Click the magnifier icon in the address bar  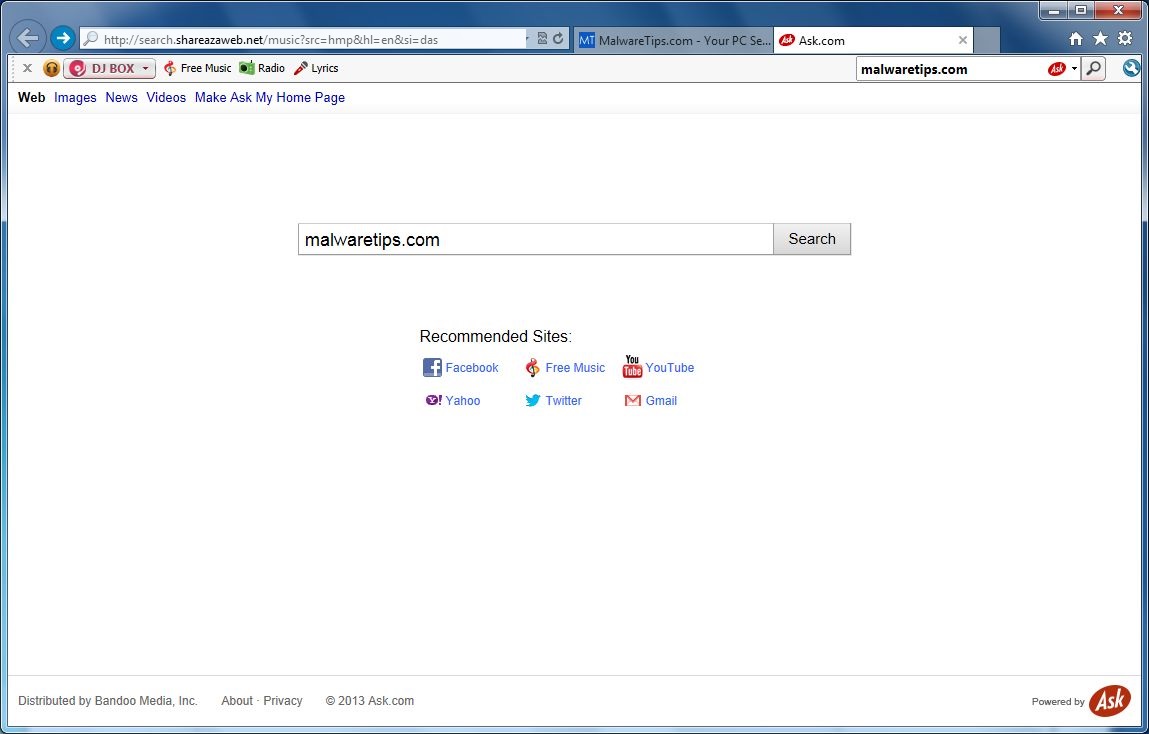click(x=91, y=39)
